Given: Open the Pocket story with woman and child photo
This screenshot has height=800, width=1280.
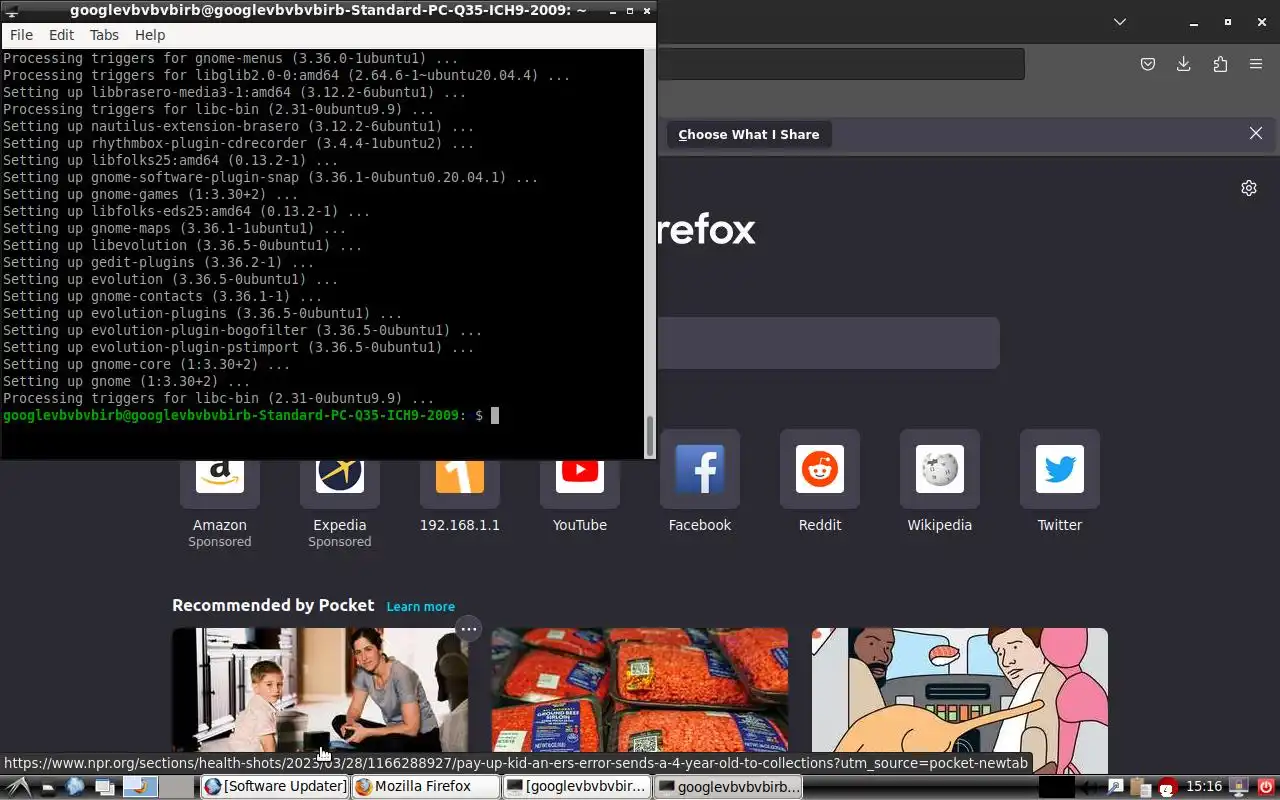Looking at the screenshot, I should click(x=320, y=690).
